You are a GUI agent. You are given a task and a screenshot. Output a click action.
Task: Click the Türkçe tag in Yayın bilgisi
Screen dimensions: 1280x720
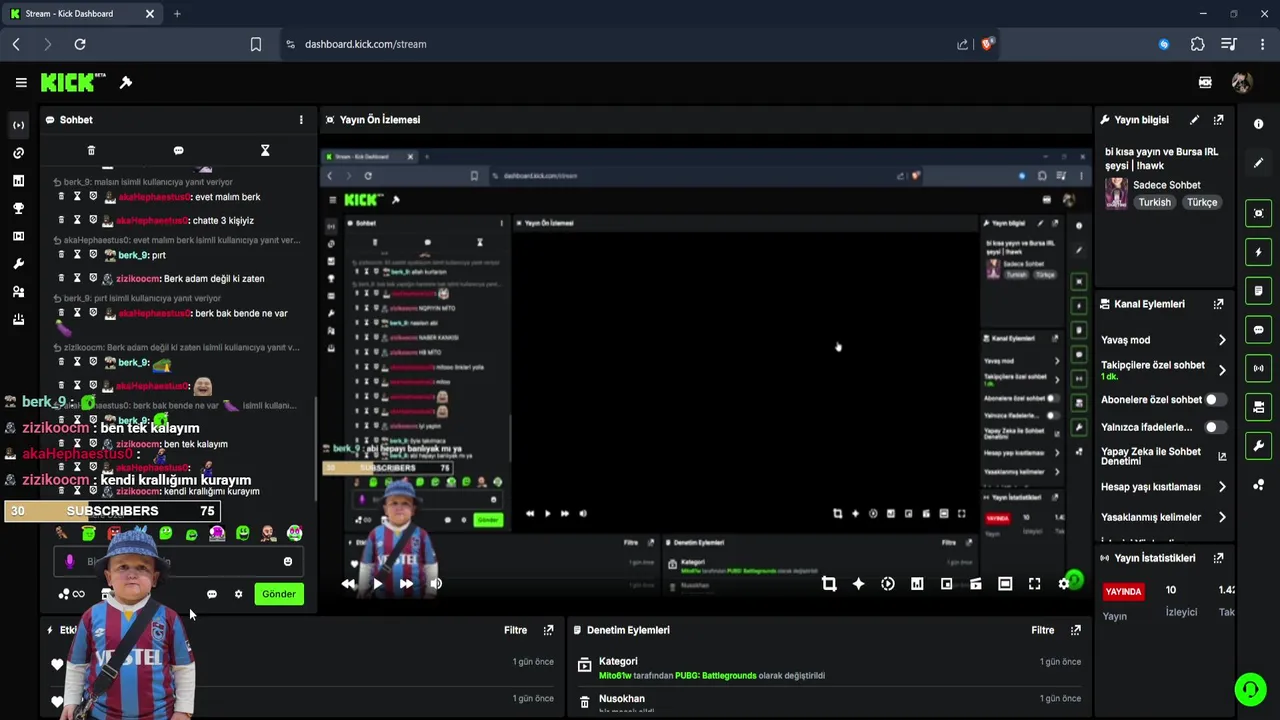(x=1202, y=202)
